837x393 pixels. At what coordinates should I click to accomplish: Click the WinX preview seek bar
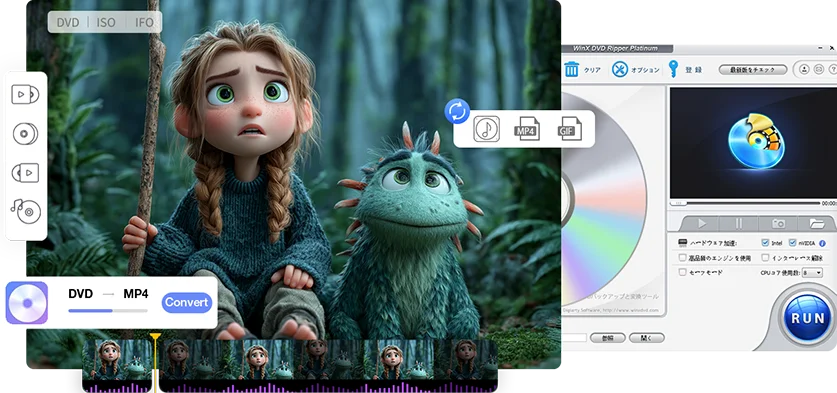click(x=746, y=203)
